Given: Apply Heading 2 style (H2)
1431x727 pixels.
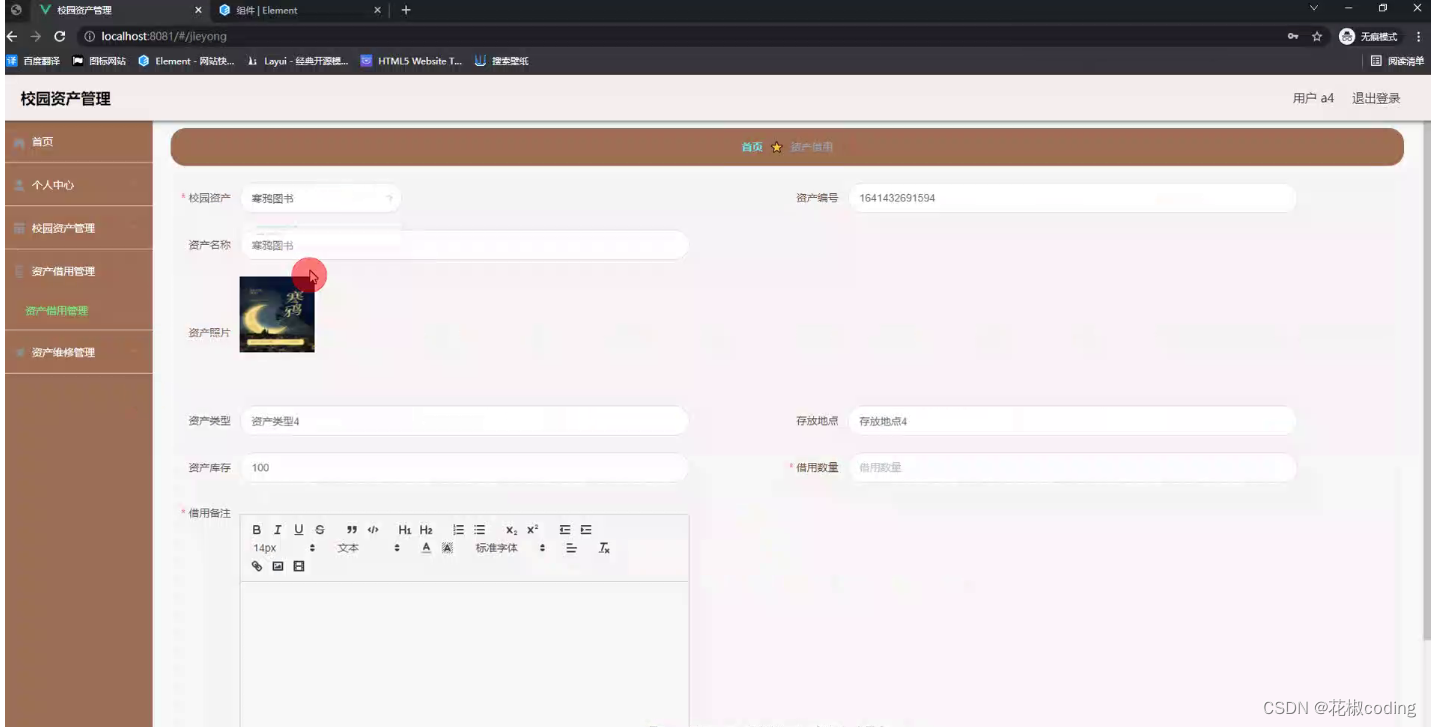Looking at the screenshot, I should click(x=426, y=530).
